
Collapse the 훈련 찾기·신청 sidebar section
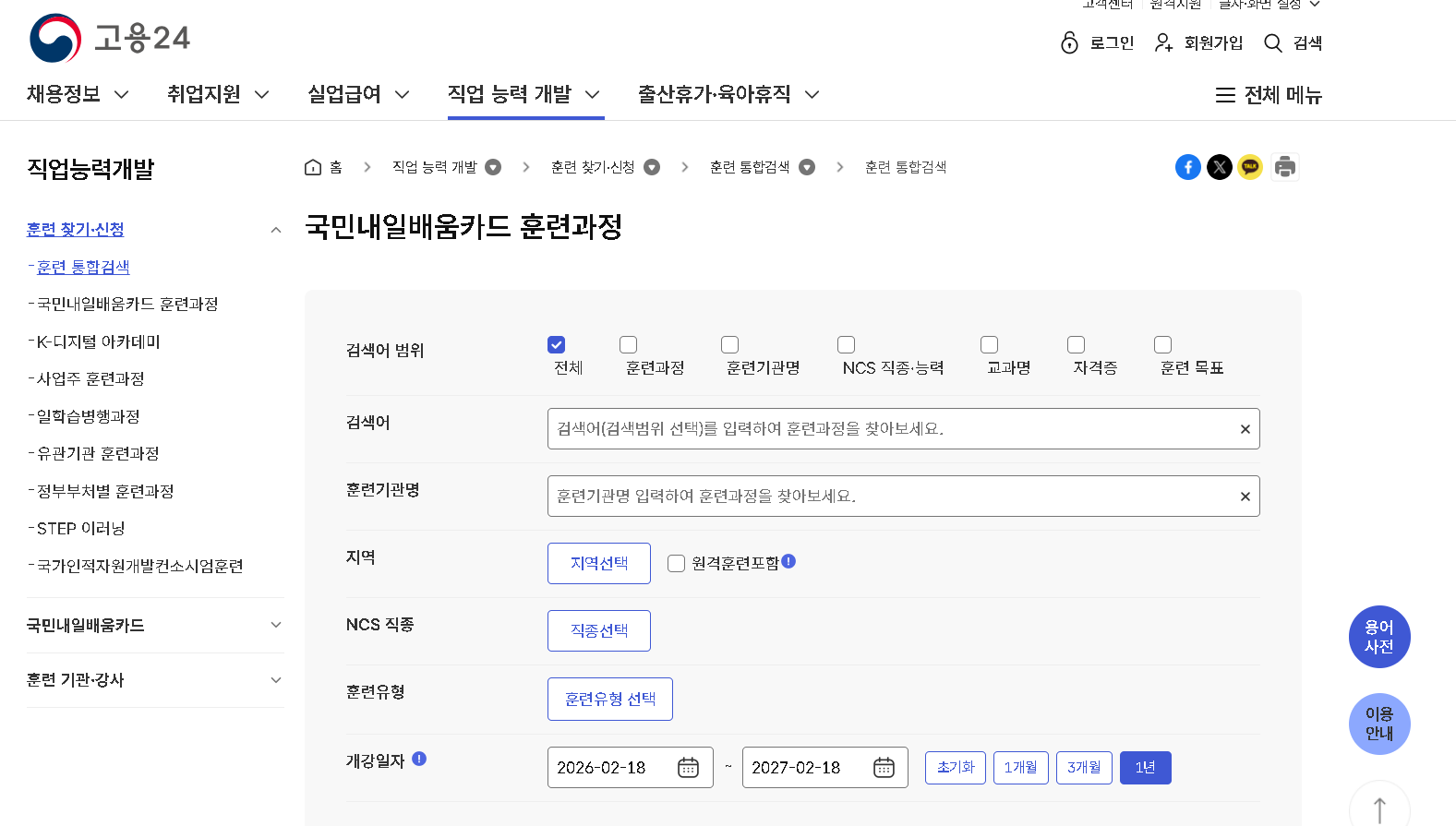pyautogui.click(x=275, y=230)
